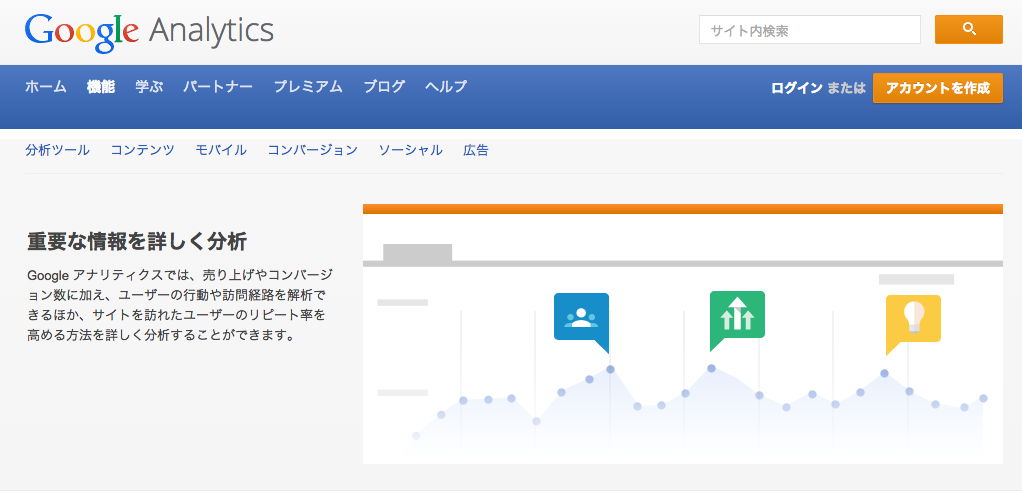Click the Google アナリティクス description paragraph
The height and width of the screenshot is (493, 1022).
[x=180, y=306]
